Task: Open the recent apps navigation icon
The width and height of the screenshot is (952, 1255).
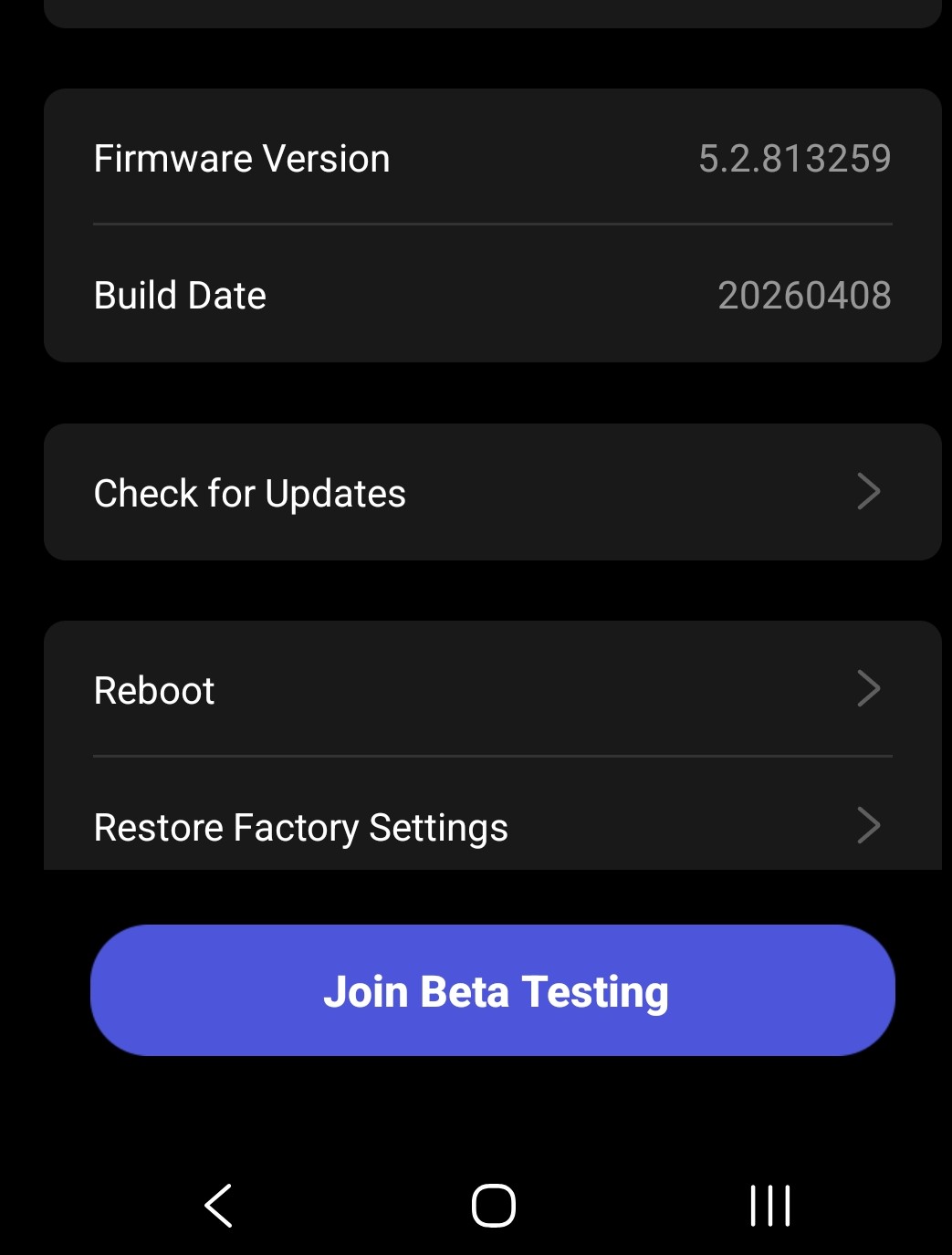Action: click(x=769, y=1206)
